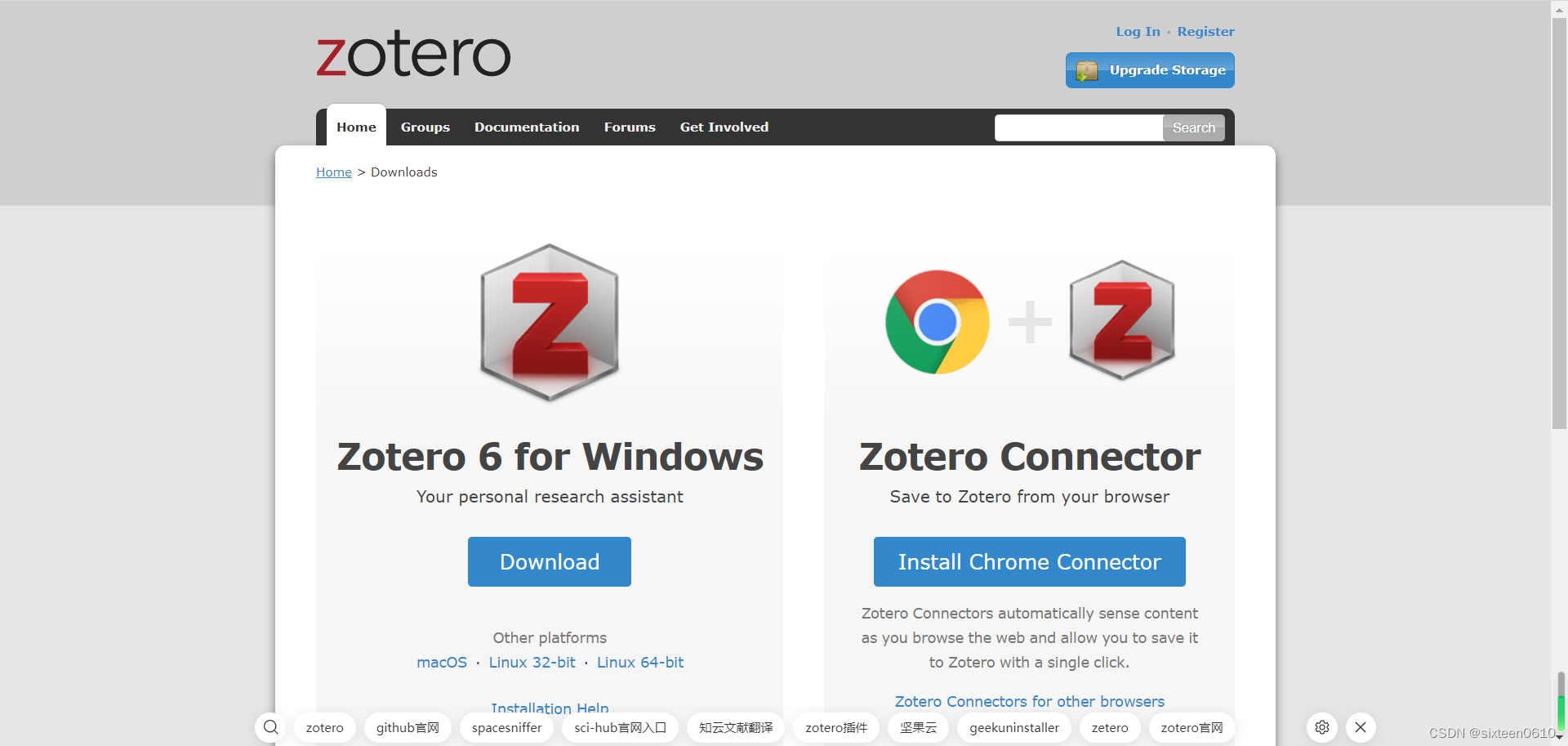1568x746 pixels.
Task: Click the Log In link
Action: (x=1138, y=31)
